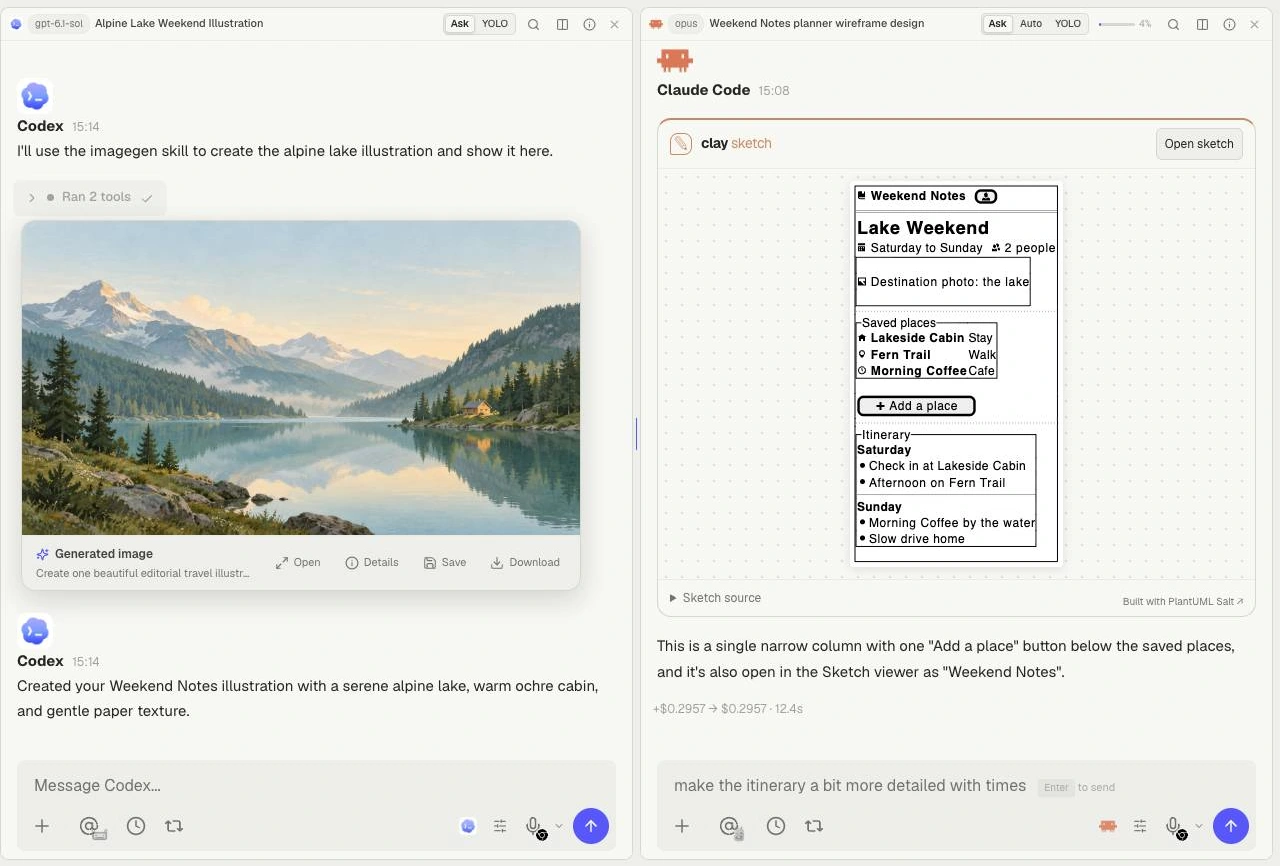The height and width of the screenshot is (866, 1280).
Task: Click microphone icon in Codex input bar
Action: (533, 826)
